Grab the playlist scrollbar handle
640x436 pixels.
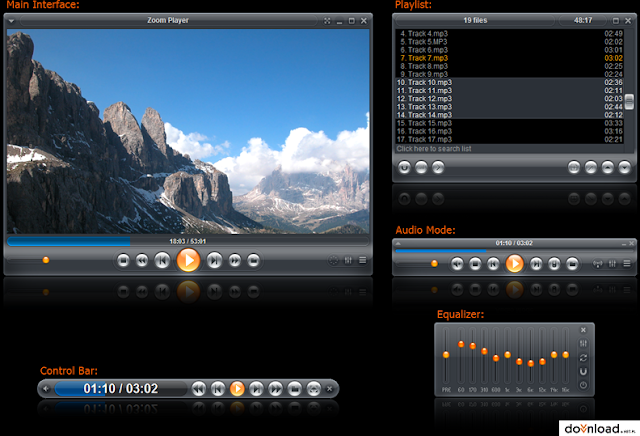629,101
